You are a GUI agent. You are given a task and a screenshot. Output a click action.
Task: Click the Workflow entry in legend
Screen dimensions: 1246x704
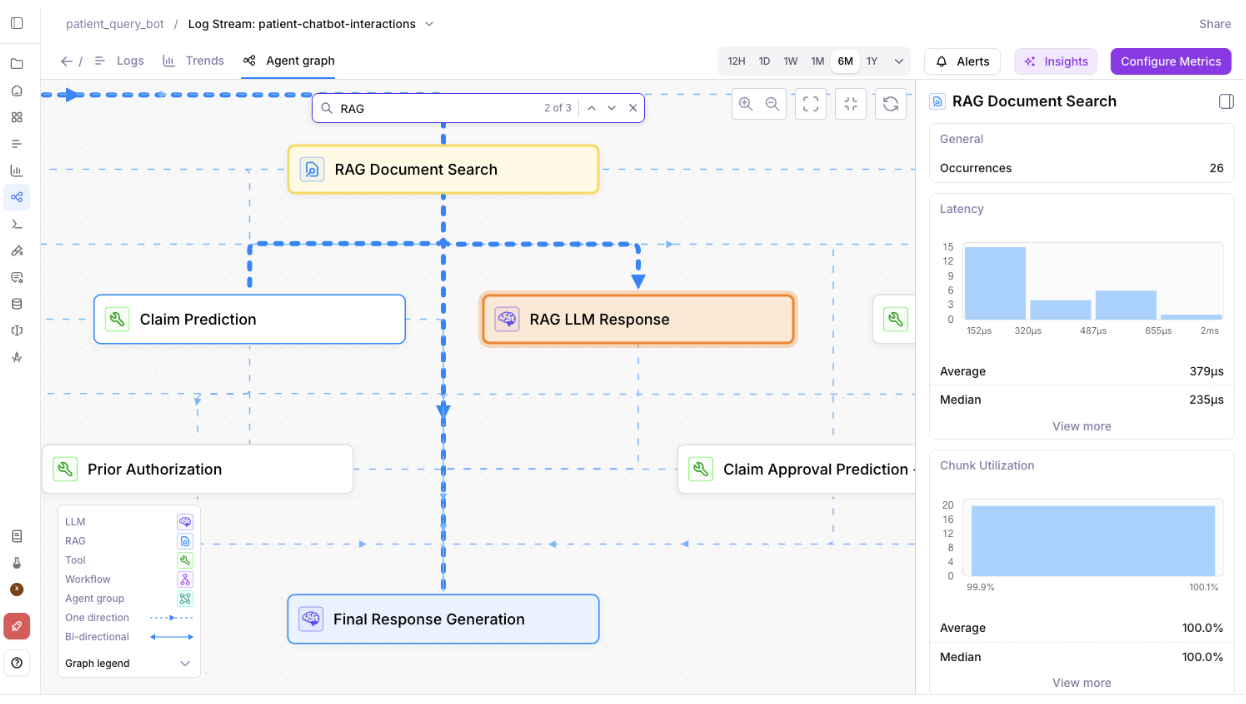coord(129,579)
